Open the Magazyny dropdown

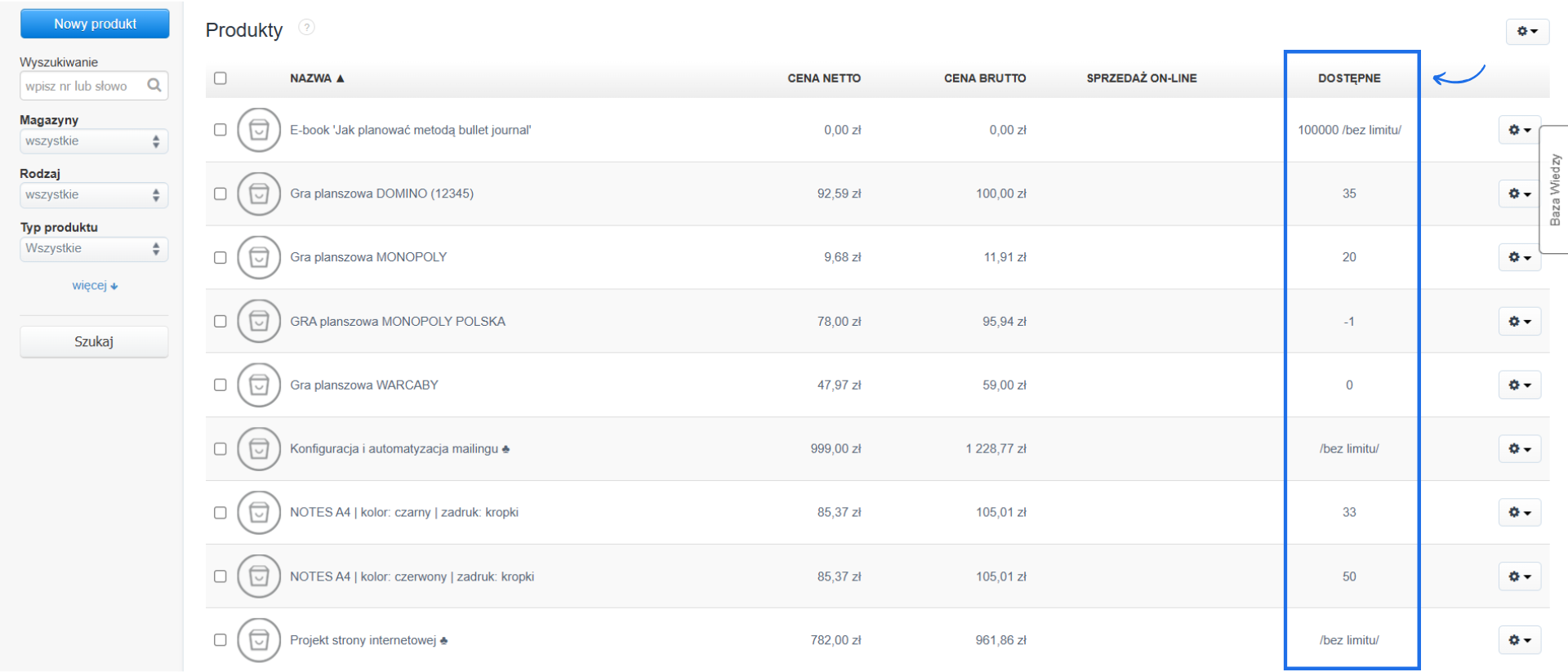(93, 141)
